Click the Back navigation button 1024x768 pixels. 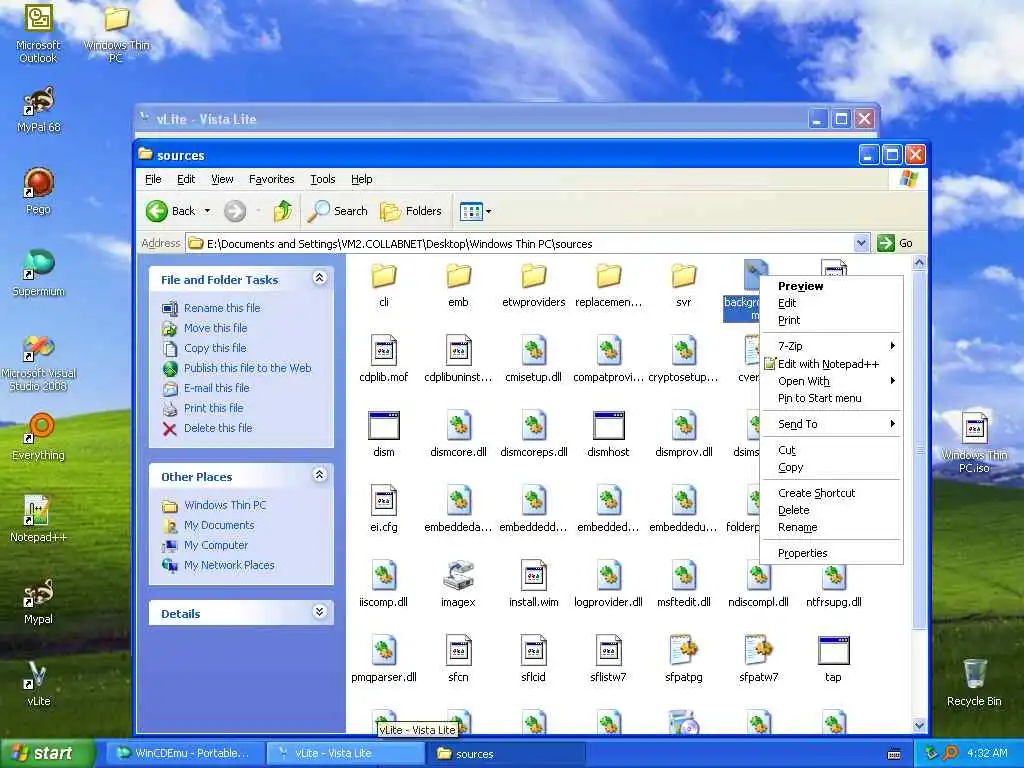[171, 211]
